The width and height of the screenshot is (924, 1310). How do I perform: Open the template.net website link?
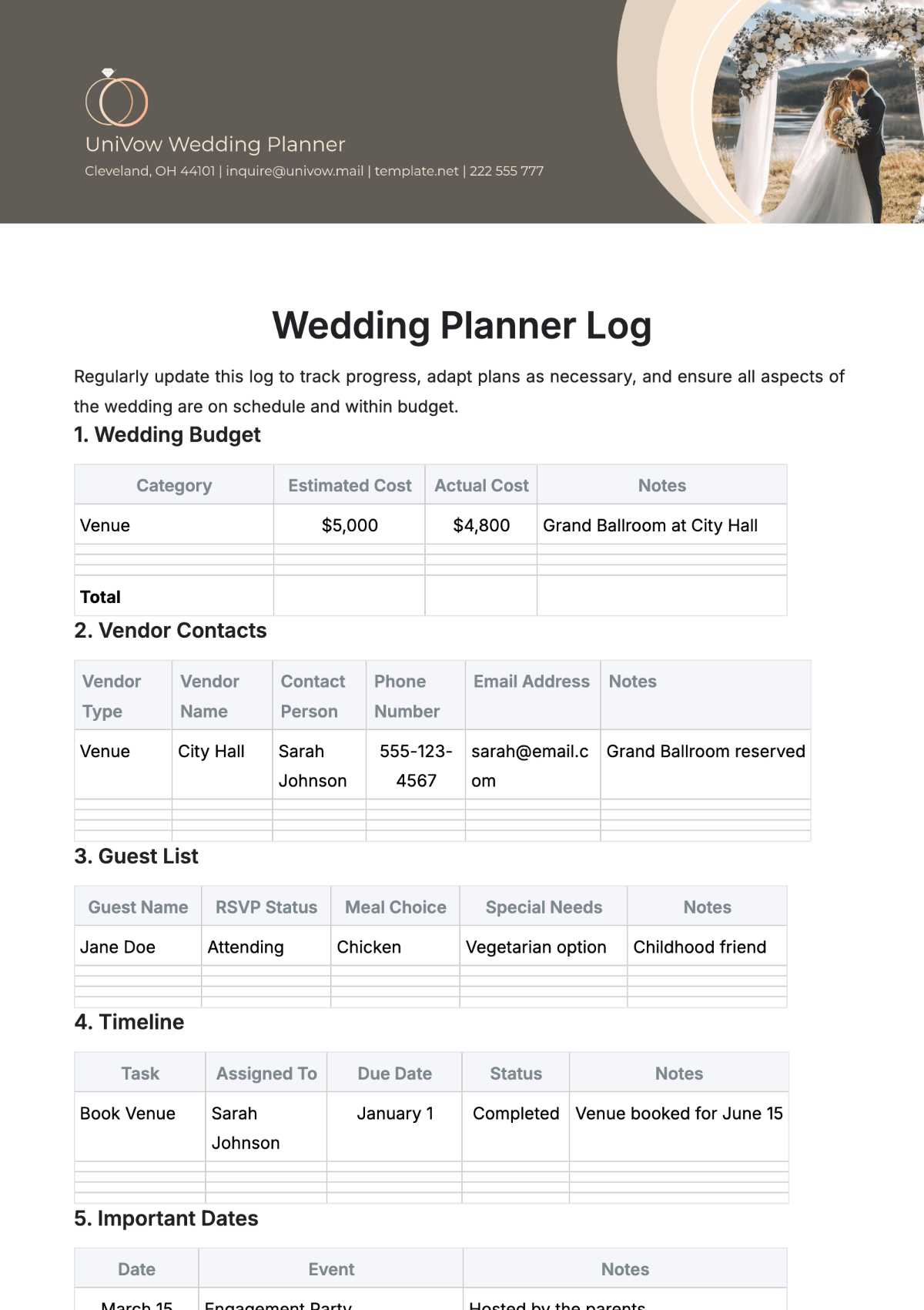(x=417, y=171)
